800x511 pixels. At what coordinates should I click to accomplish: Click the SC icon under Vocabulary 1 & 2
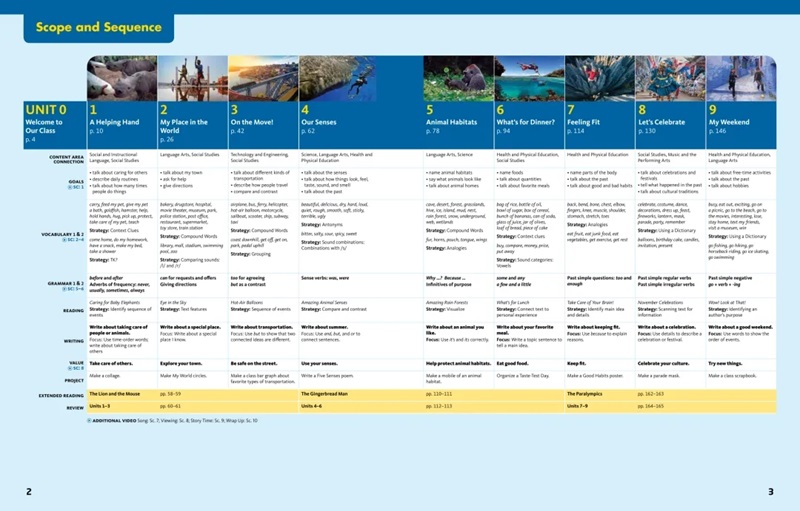pyautogui.click(x=65, y=240)
